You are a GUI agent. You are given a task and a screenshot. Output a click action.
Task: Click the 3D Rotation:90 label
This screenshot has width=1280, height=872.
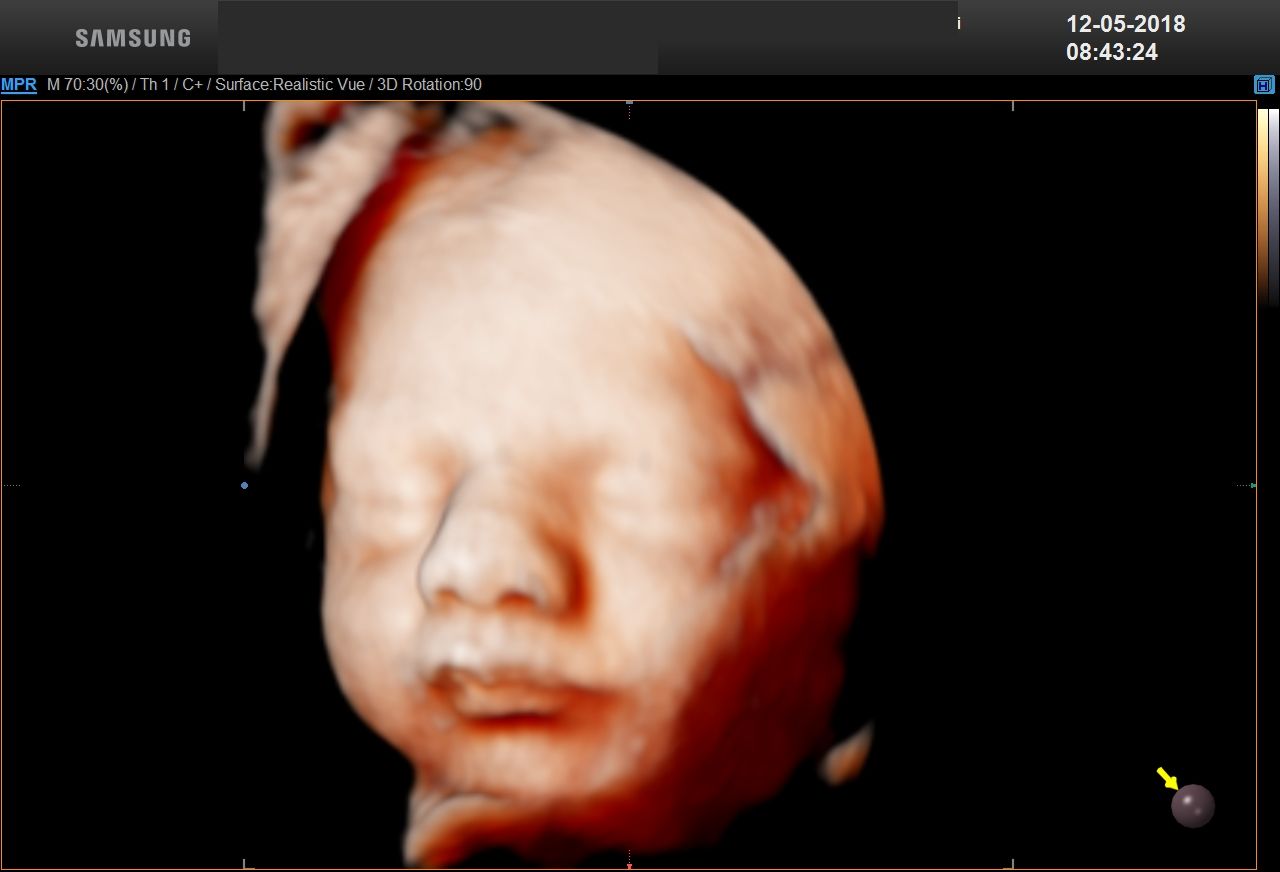coord(428,85)
